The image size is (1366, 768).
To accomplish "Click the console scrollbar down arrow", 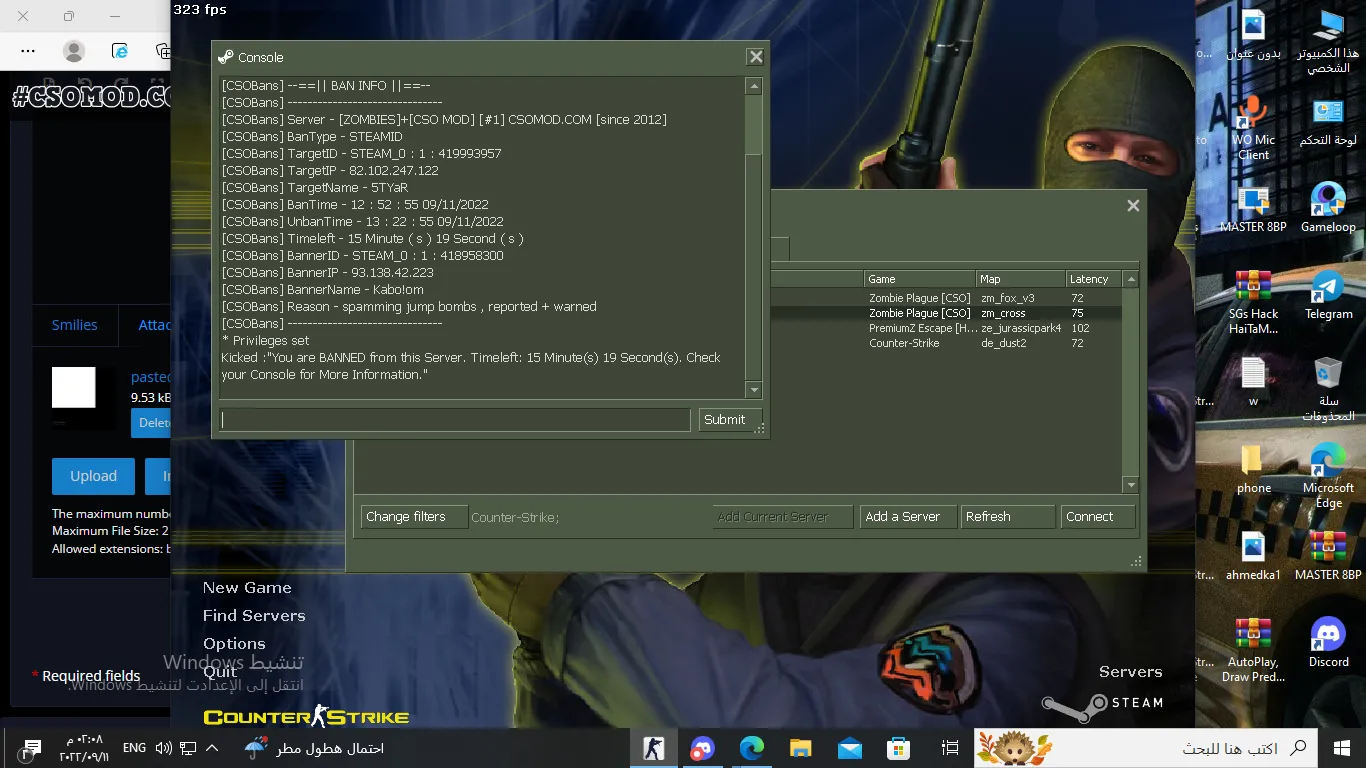I will click(754, 390).
